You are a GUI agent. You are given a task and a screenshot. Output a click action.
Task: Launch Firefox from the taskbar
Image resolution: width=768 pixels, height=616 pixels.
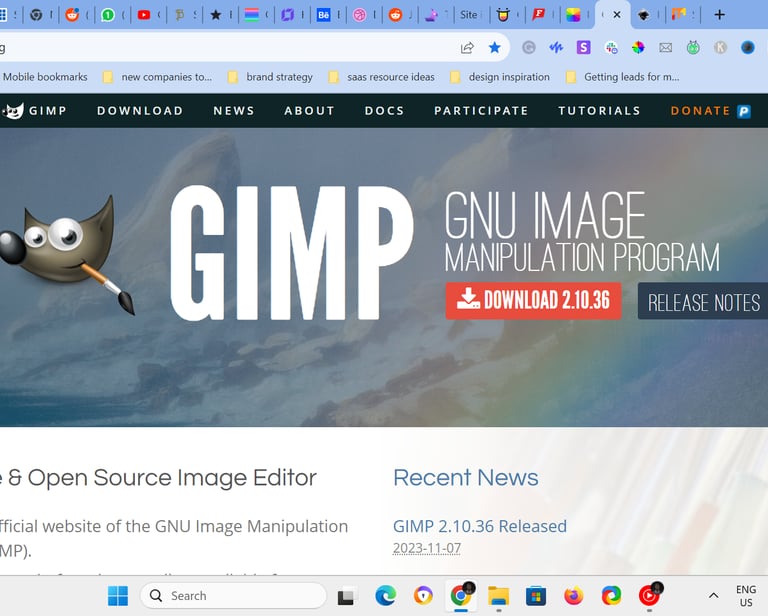(574, 596)
